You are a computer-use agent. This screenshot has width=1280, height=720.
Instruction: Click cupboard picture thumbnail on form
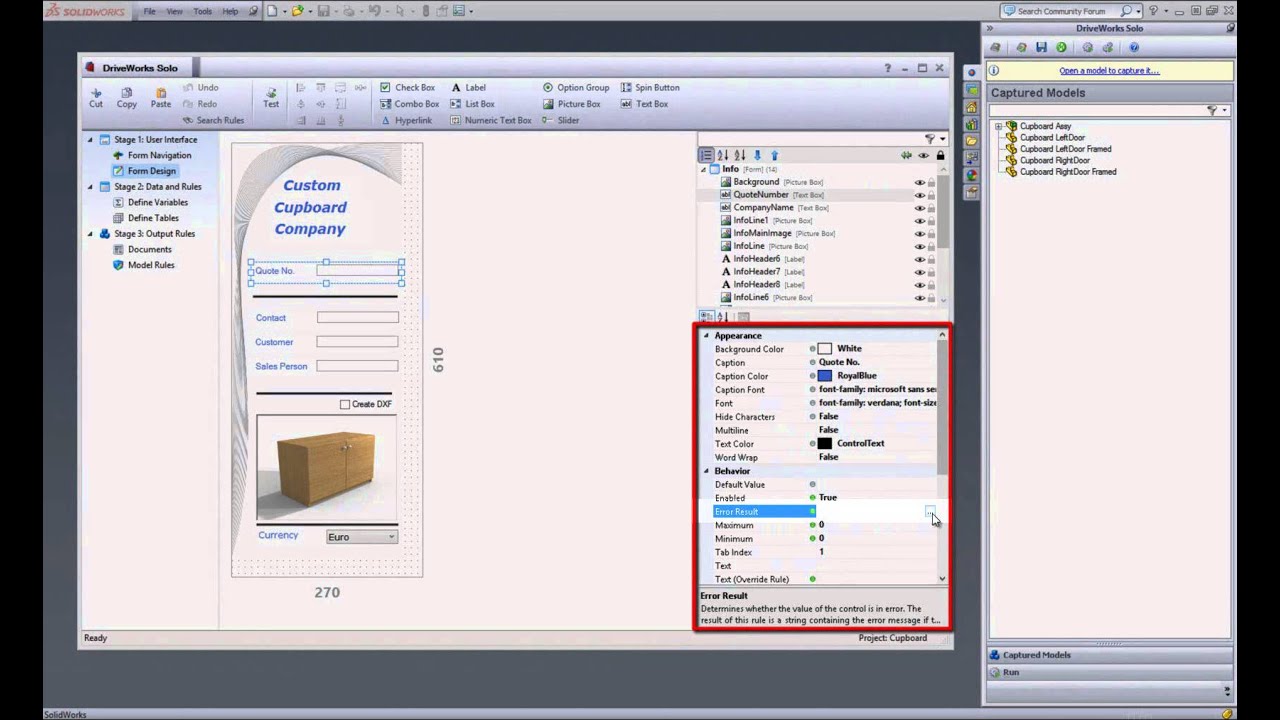point(327,466)
